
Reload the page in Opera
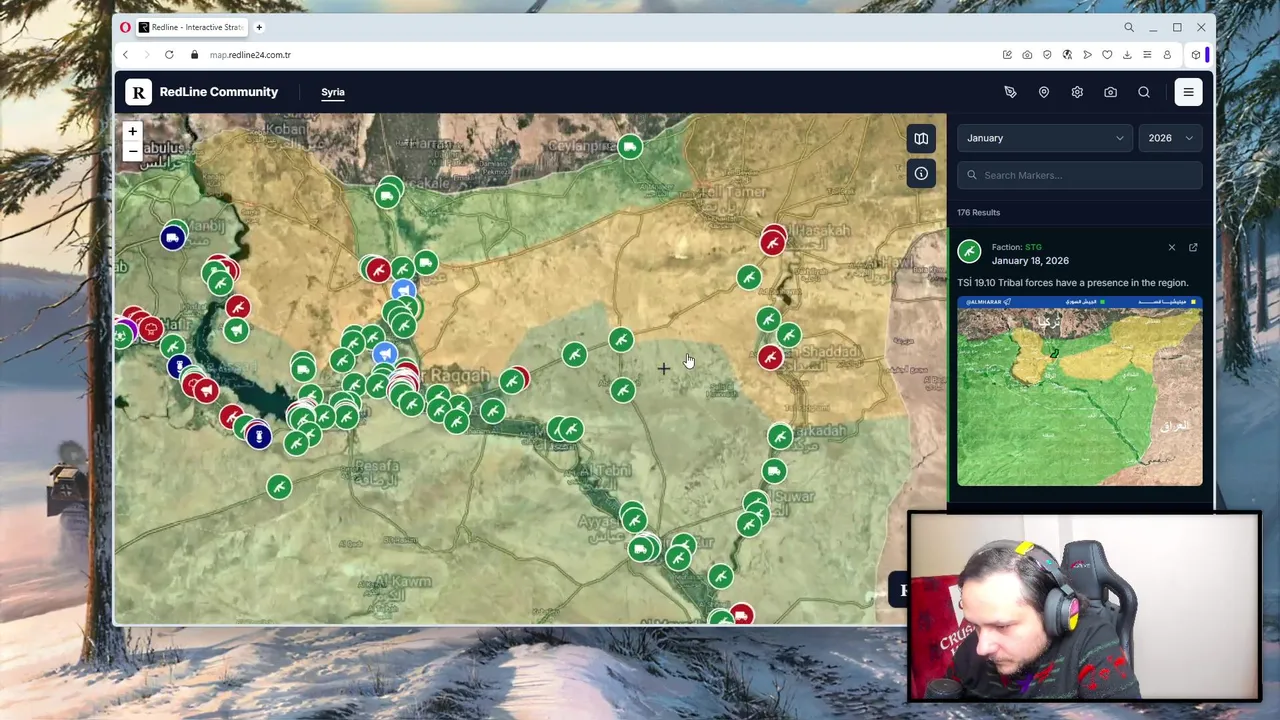coord(169,55)
